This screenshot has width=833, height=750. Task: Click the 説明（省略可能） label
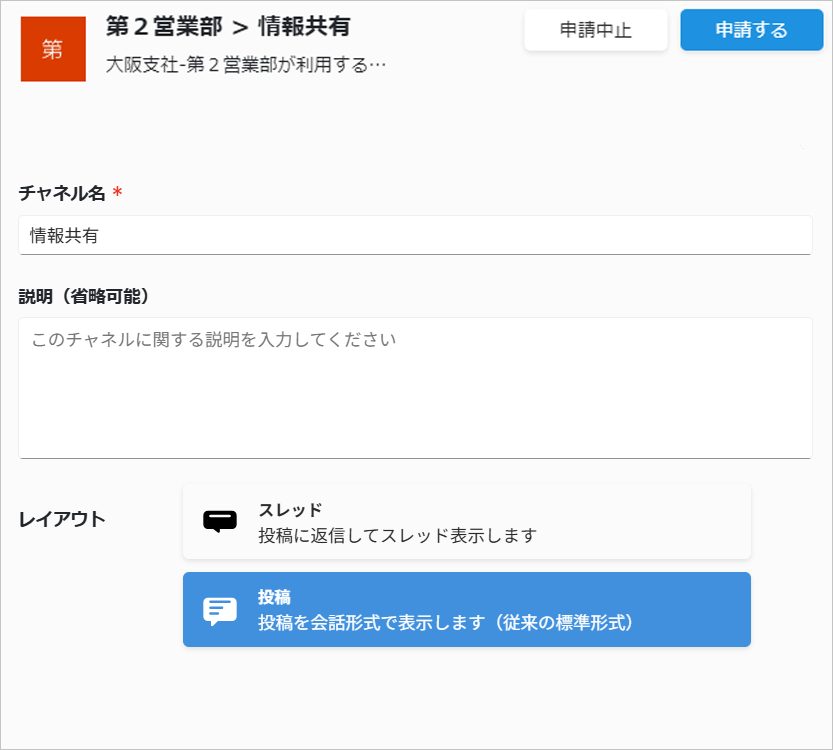(84, 296)
